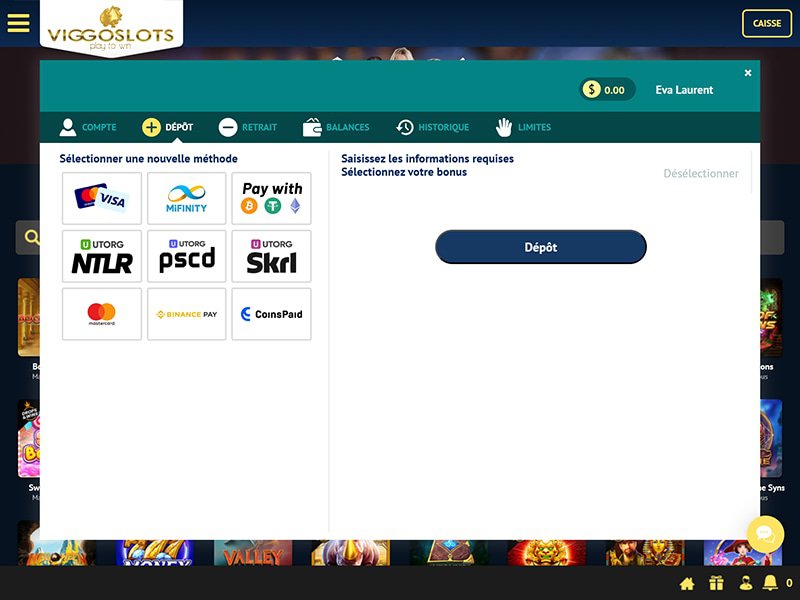Open the Valley game thumbnail
The width and height of the screenshot is (800, 600).
tap(253, 553)
